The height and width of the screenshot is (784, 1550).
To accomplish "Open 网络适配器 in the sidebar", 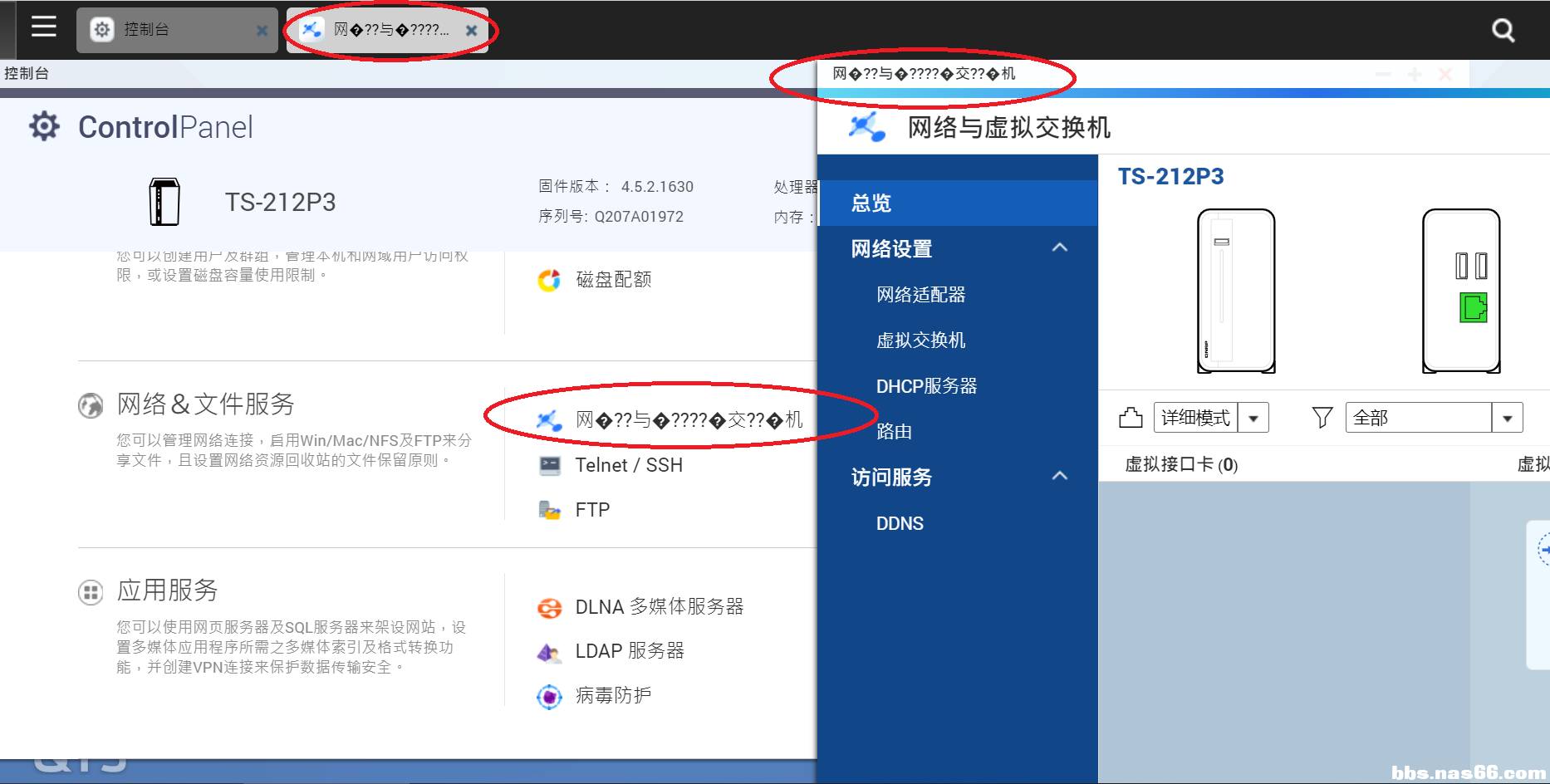I will point(920,295).
